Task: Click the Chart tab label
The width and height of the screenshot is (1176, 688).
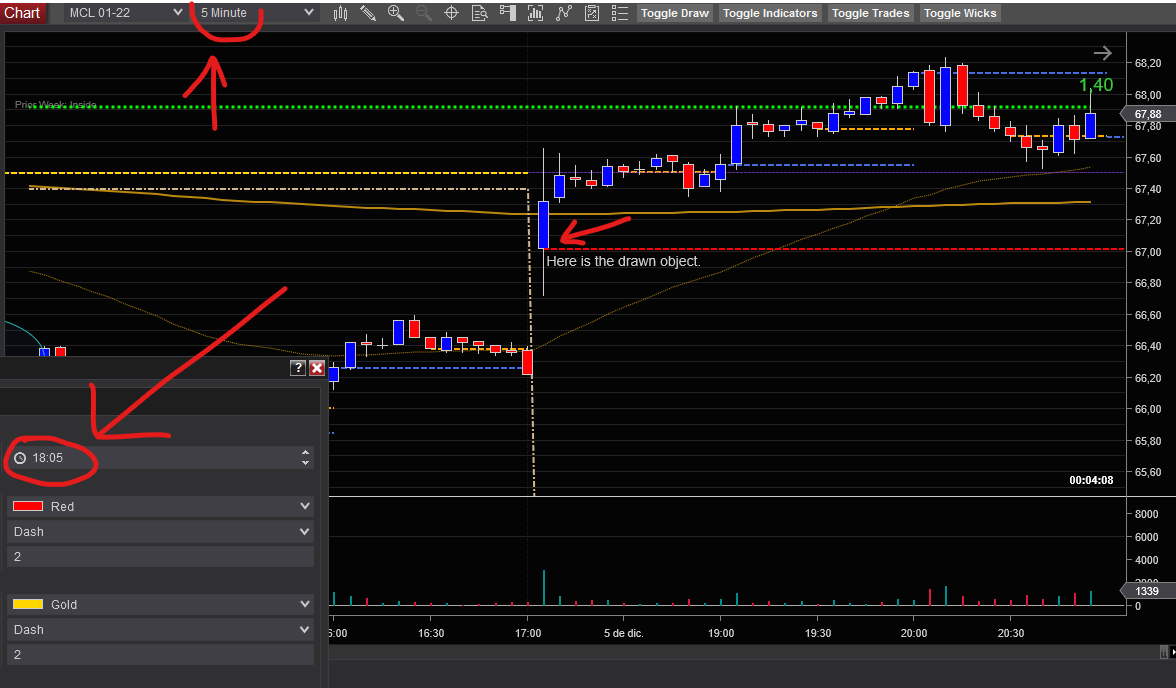Action: tap(22, 13)
